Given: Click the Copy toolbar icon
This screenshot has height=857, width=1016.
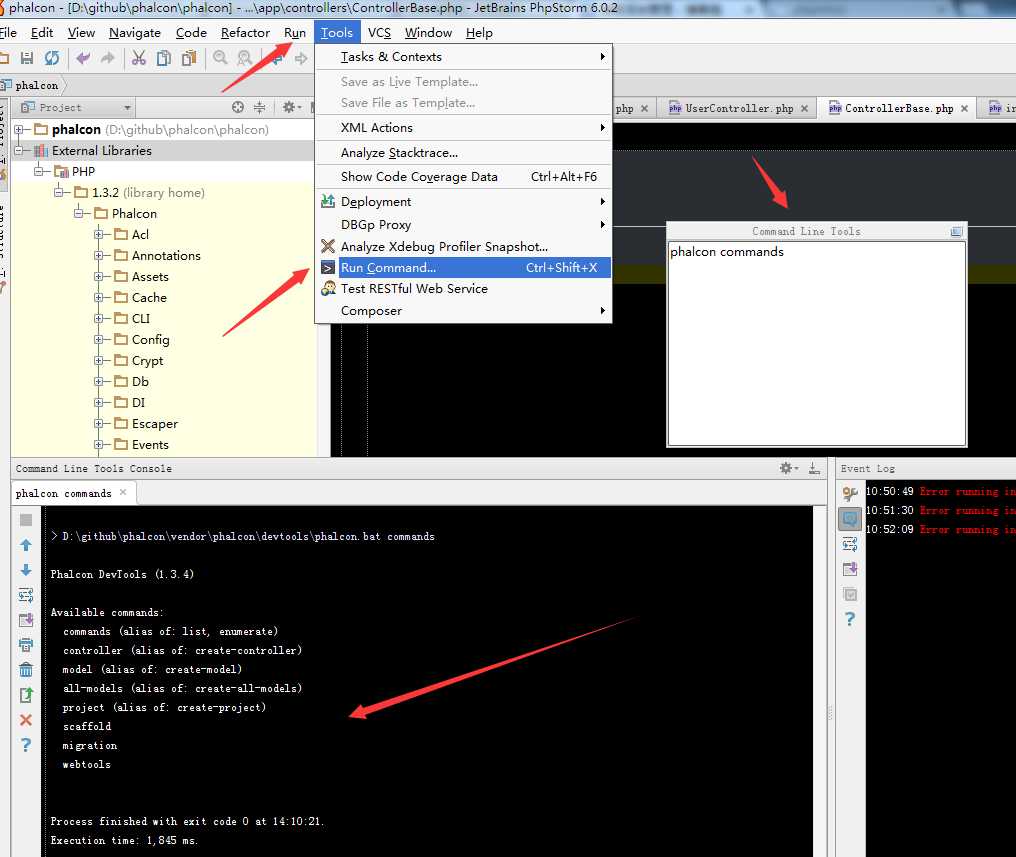Looking at the screenshot, I should coord(164,58).
